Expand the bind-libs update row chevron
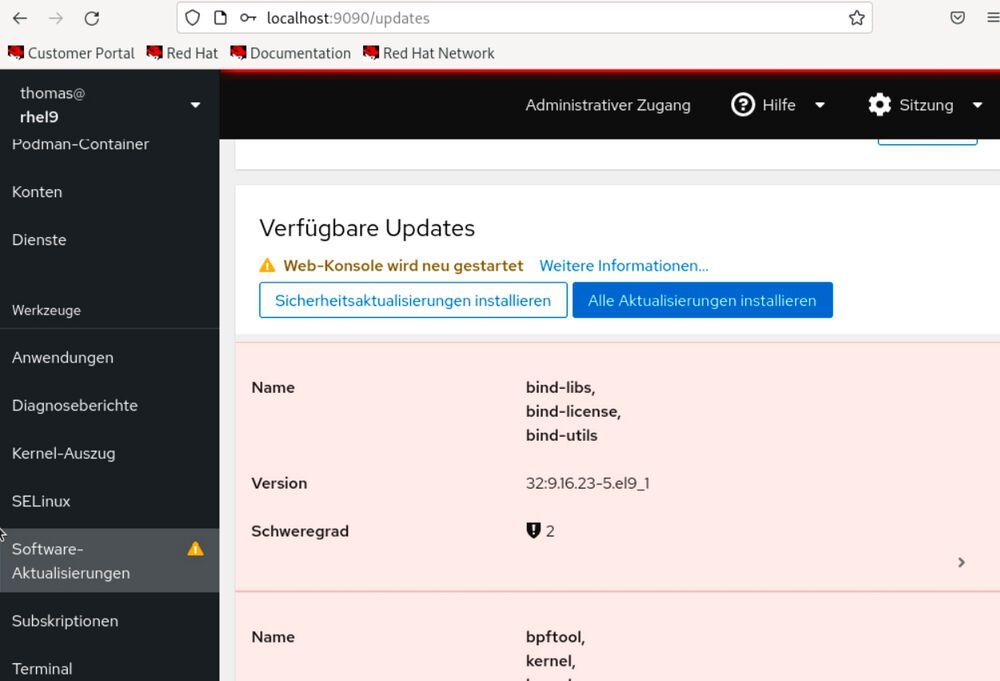Image resolution: width=1000 pixels, height=681 pixels. pos(961,562)
